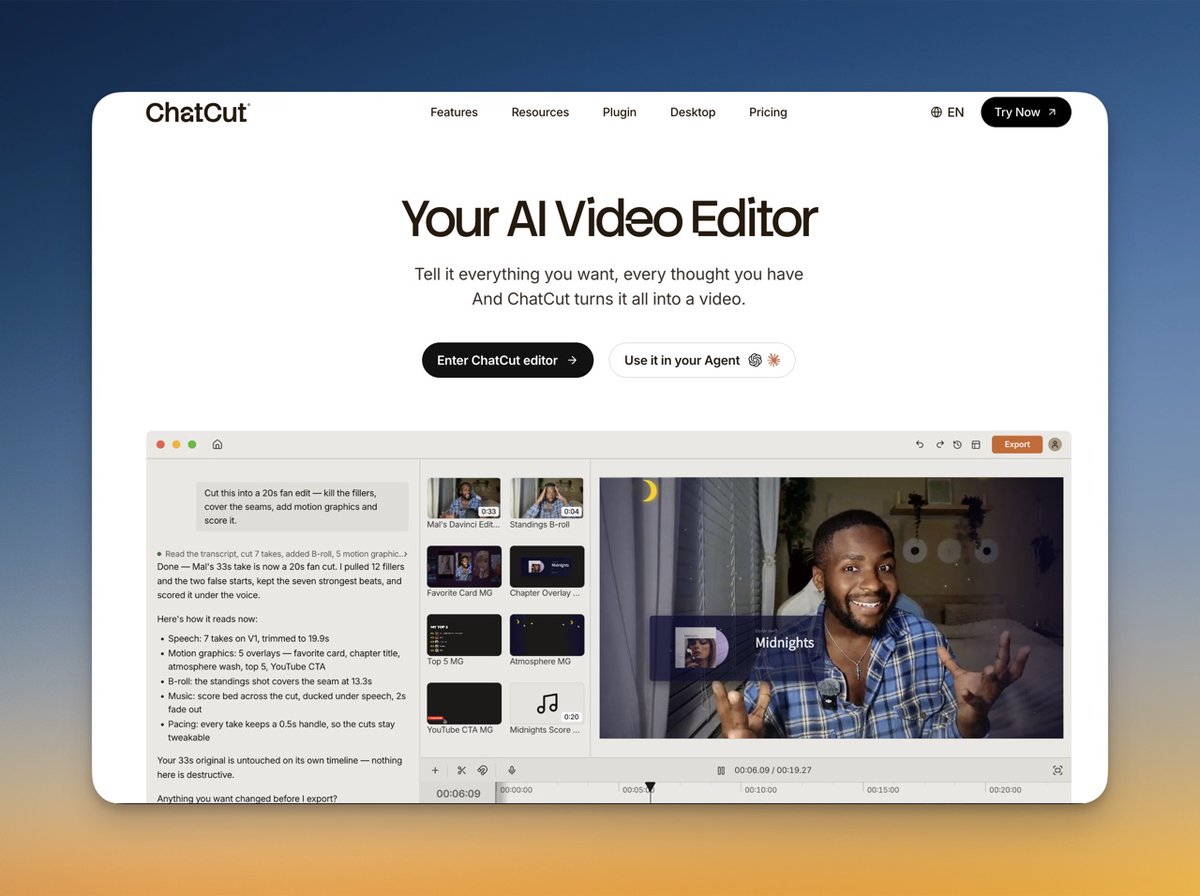Click the Enter ChatCut editor button
This screenshot has width=1200, height=896.
pos(508,360)
